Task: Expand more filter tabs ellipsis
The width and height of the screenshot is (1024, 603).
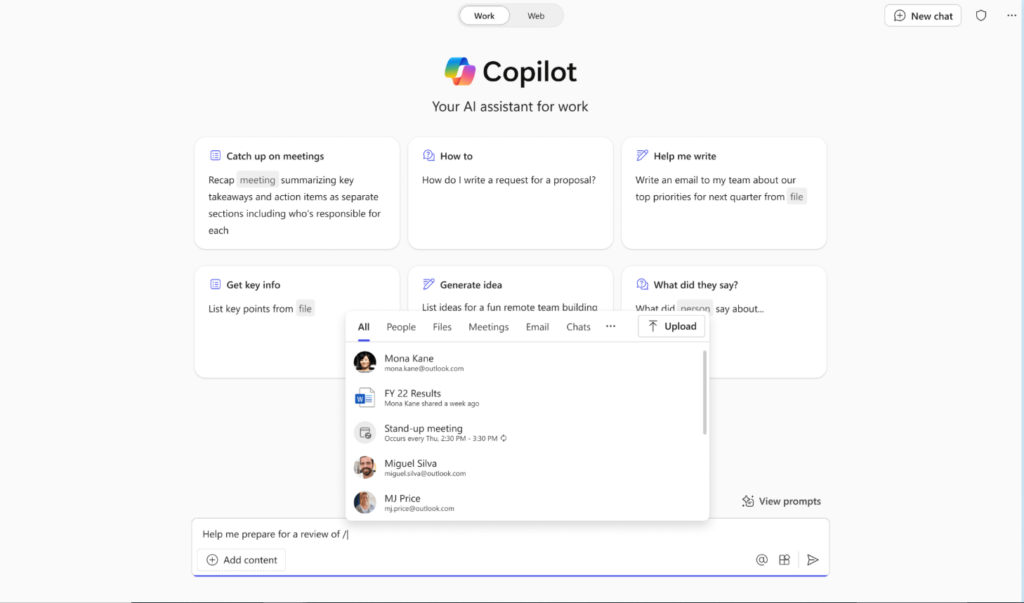Action: tap(611, 327)
